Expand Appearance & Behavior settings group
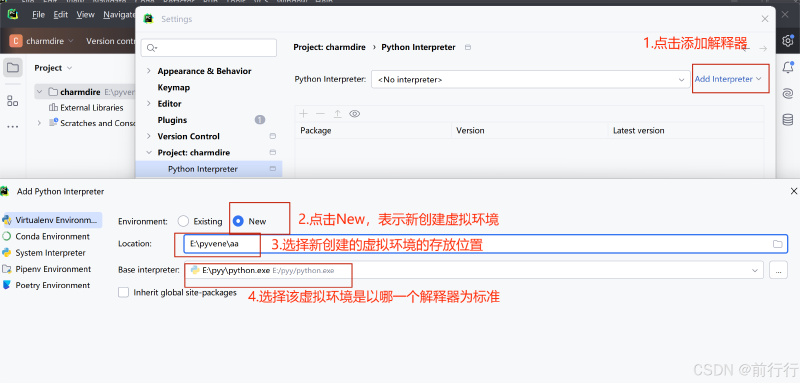 [148, 71]
